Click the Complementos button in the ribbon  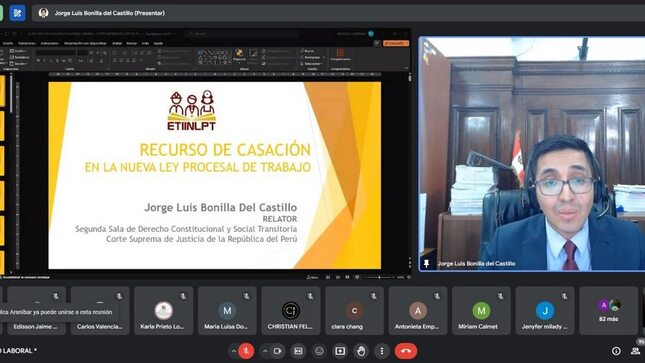(x=340, y=55)
